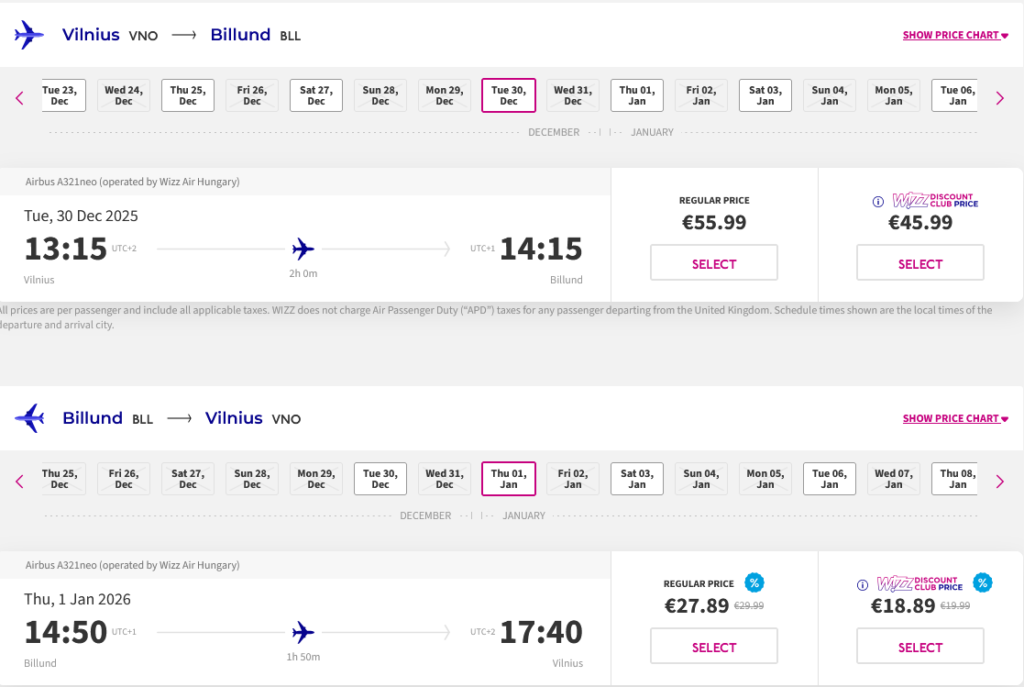Screen dimensions: 1024x687
Task: Click the percent badge on return Discount Club price
Action: (x=983, y=583)
